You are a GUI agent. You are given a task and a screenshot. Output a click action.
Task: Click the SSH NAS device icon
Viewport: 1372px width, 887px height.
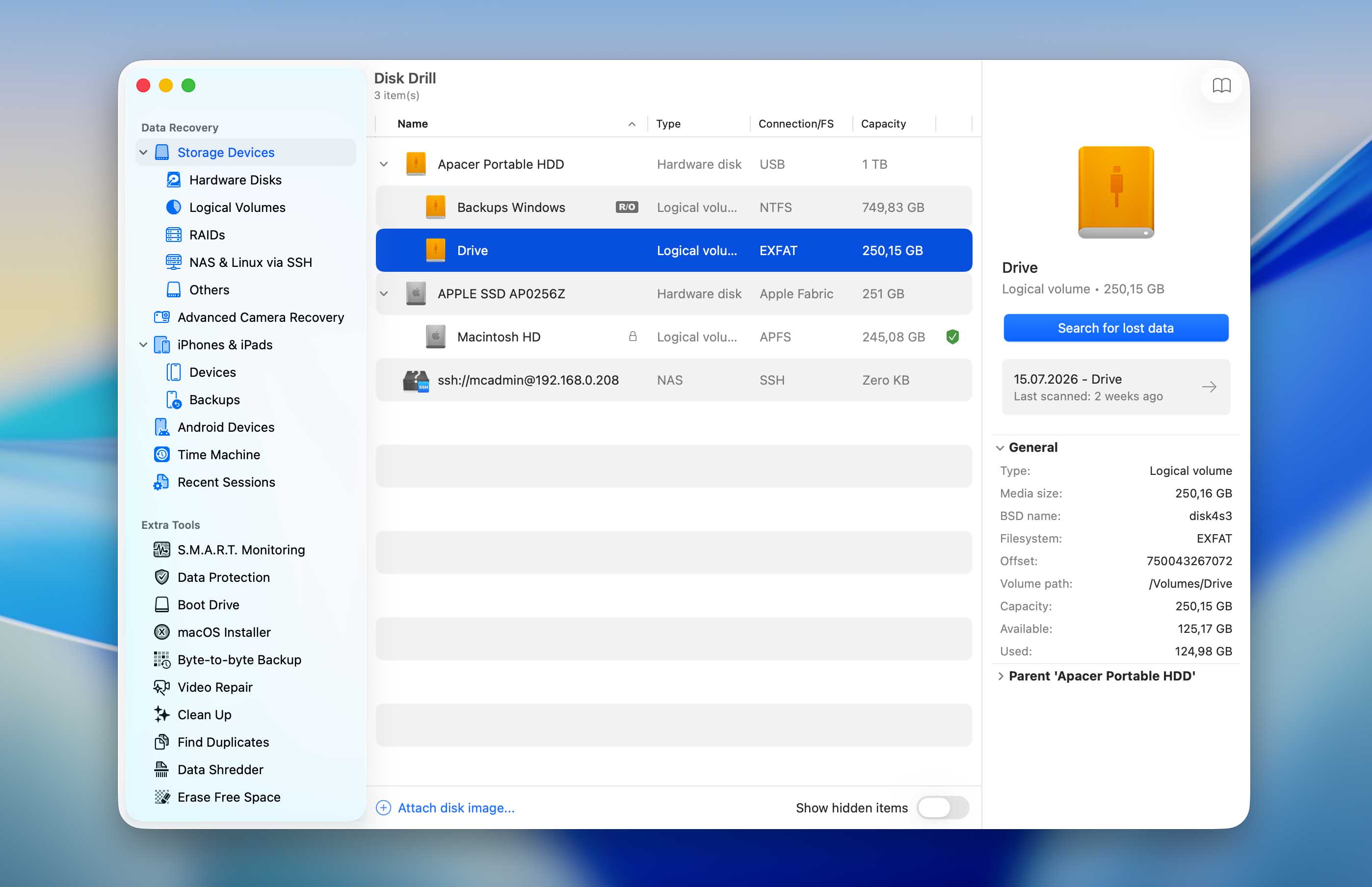416,380
